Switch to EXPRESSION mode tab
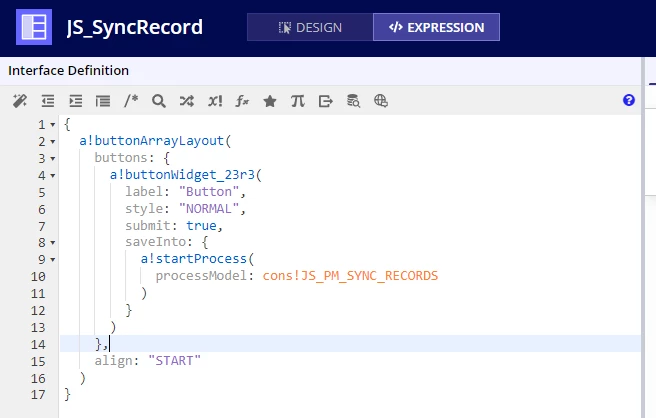Viewport: 656px width, 418px height. point(436,27)
